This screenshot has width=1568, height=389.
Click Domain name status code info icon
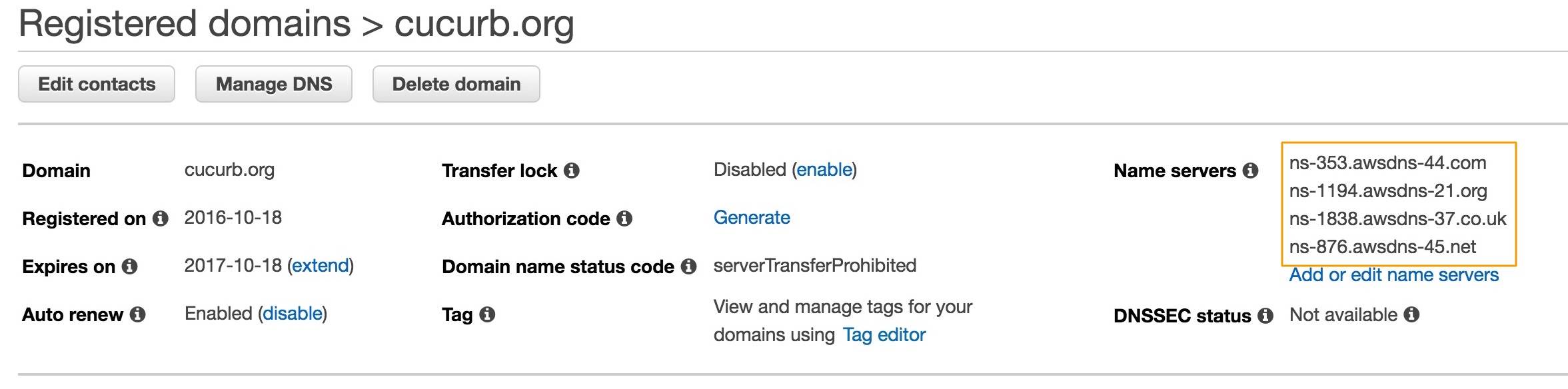pyautogui.click(x=689, y=266)
